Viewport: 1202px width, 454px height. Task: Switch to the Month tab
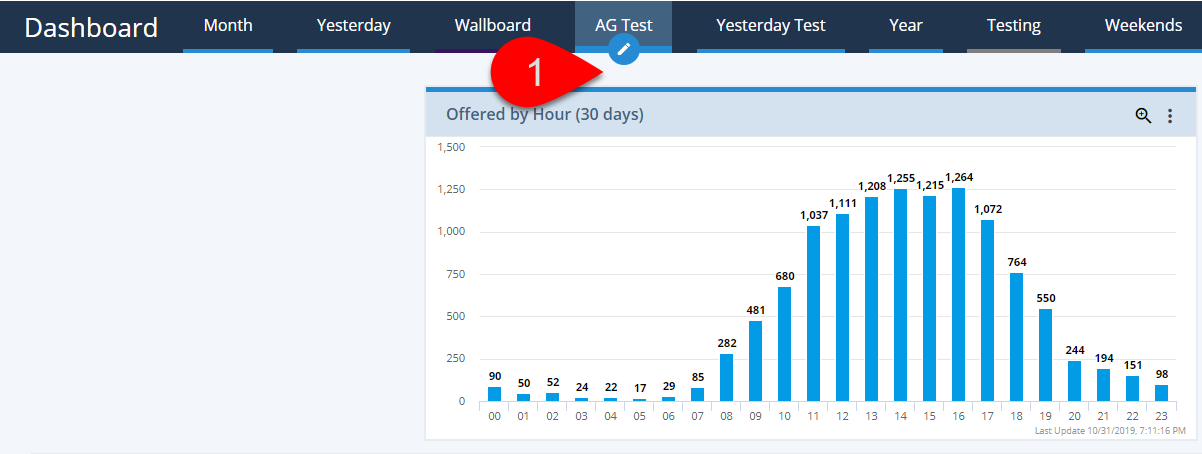point(228,26)
